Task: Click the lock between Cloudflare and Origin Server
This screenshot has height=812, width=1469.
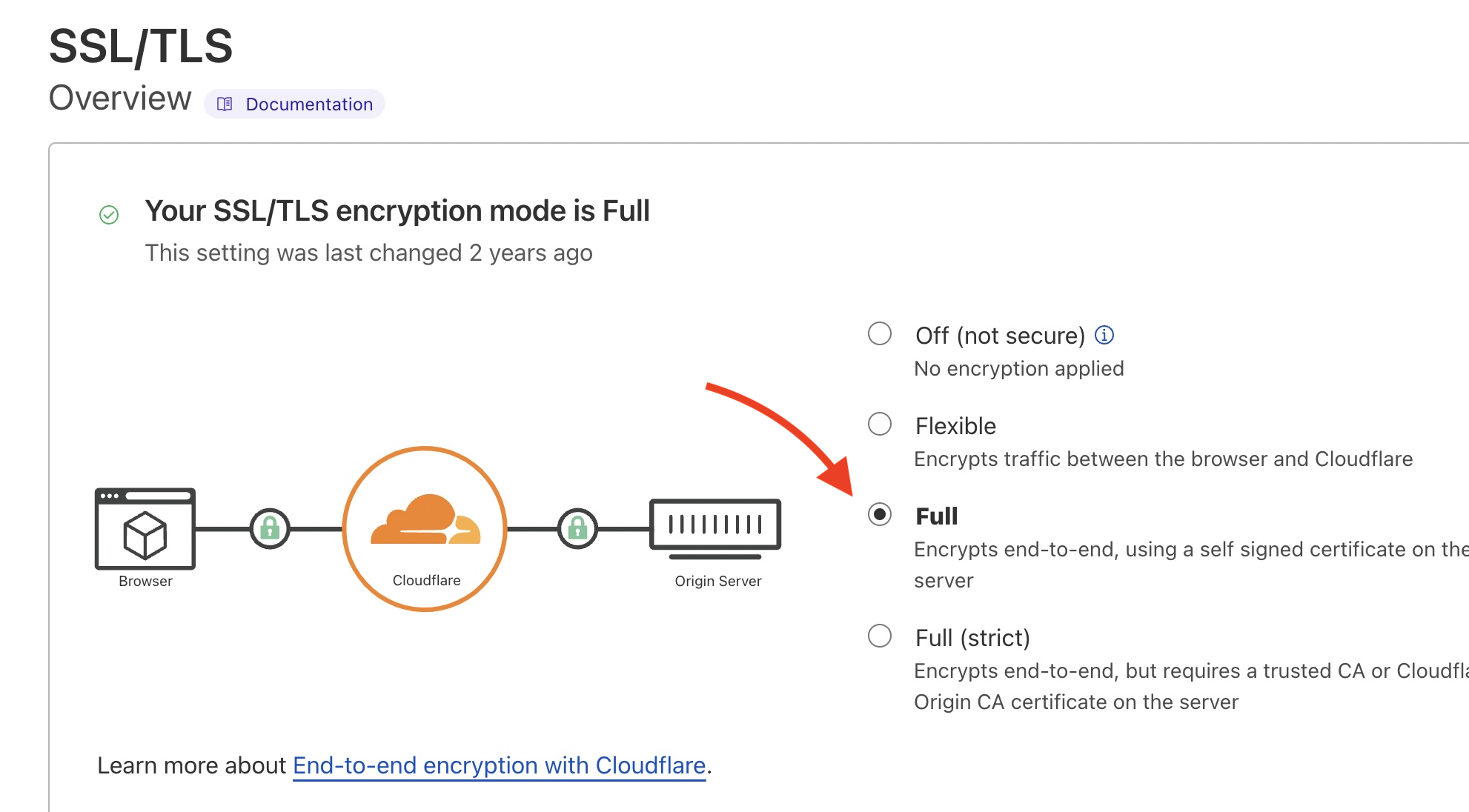Action: click(577, 528)
